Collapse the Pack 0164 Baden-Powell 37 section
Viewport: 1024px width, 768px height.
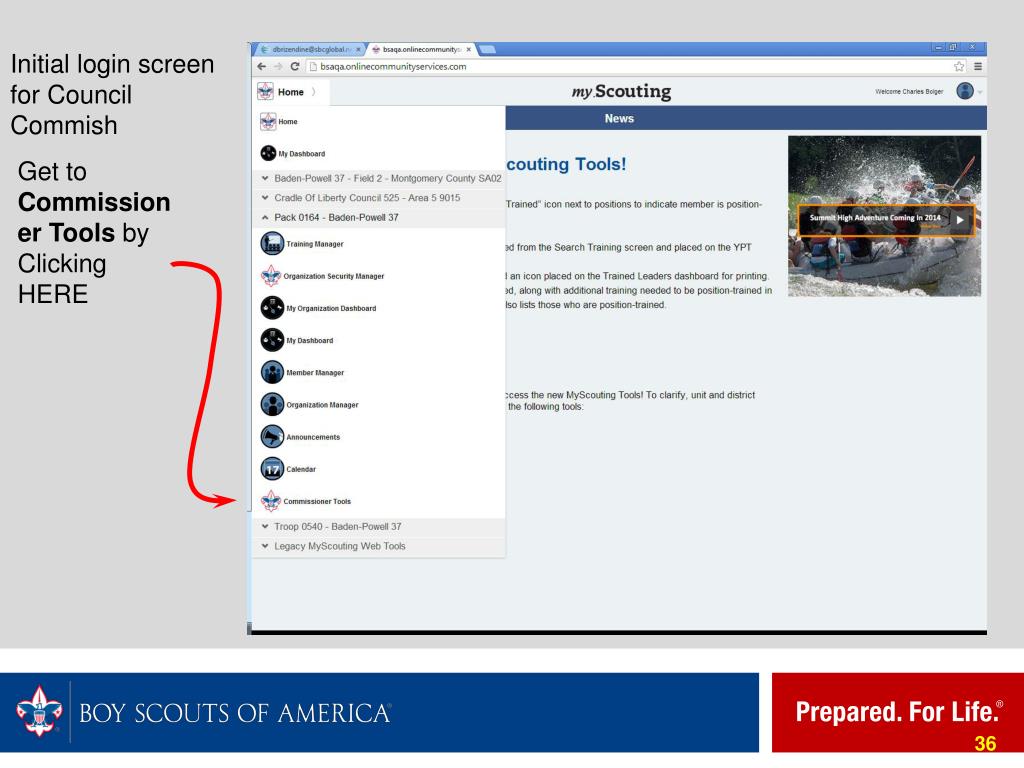(379, 217)
